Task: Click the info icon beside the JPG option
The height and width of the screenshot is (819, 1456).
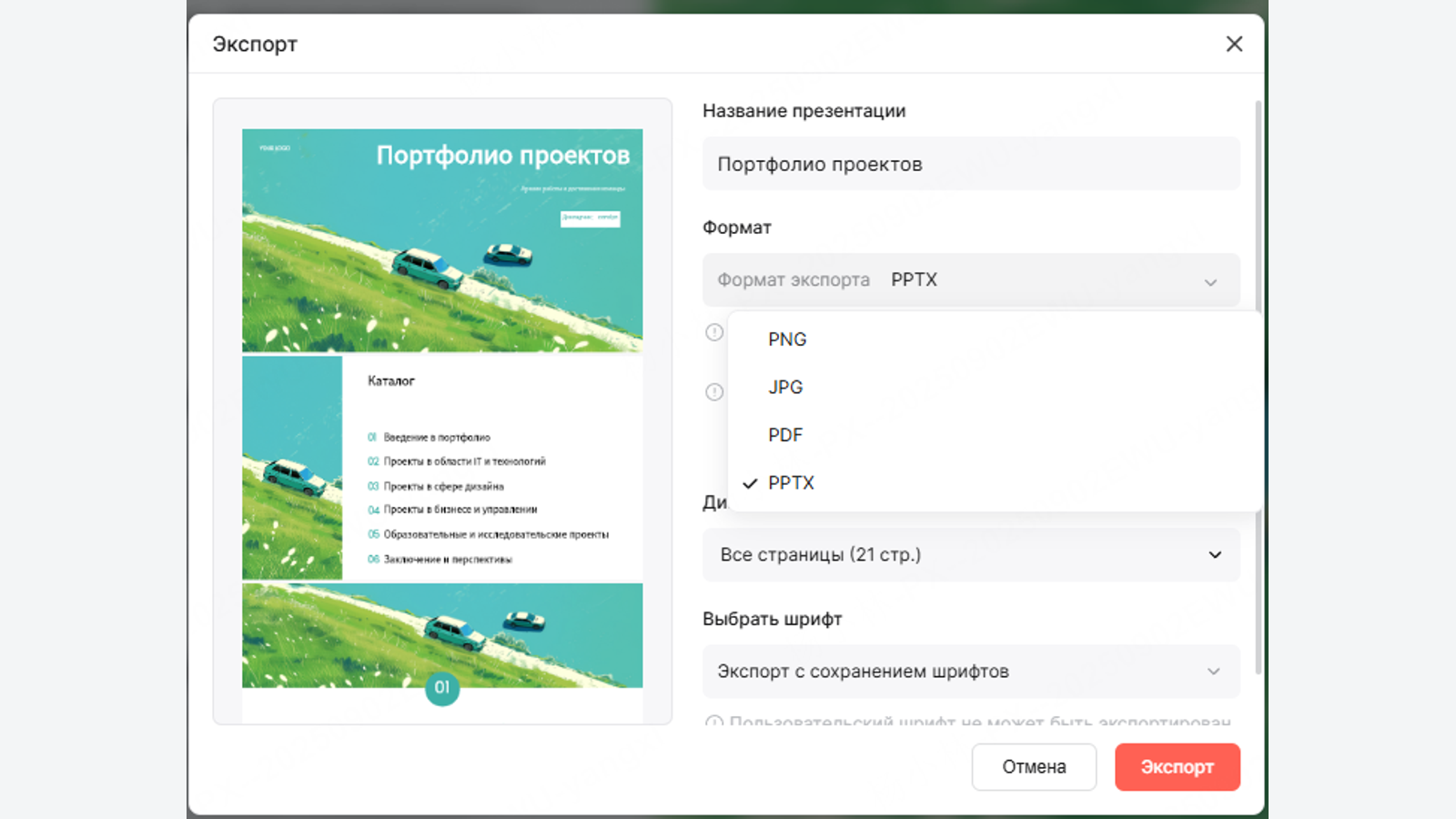Action: coord(714,391)
